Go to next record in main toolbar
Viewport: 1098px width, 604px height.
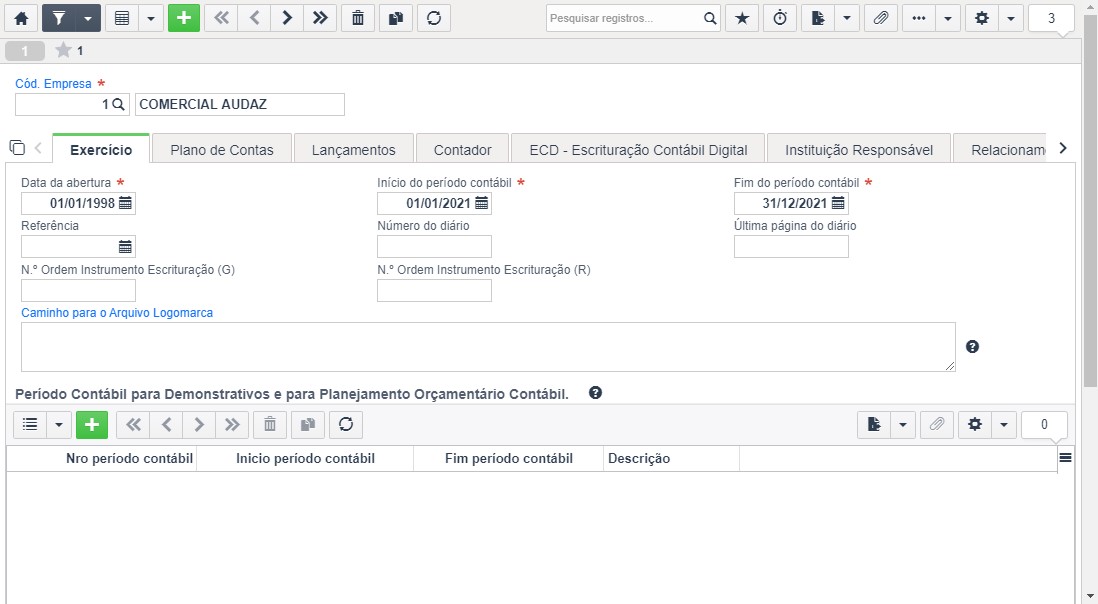pyautogui.click(x=287, y=18)
